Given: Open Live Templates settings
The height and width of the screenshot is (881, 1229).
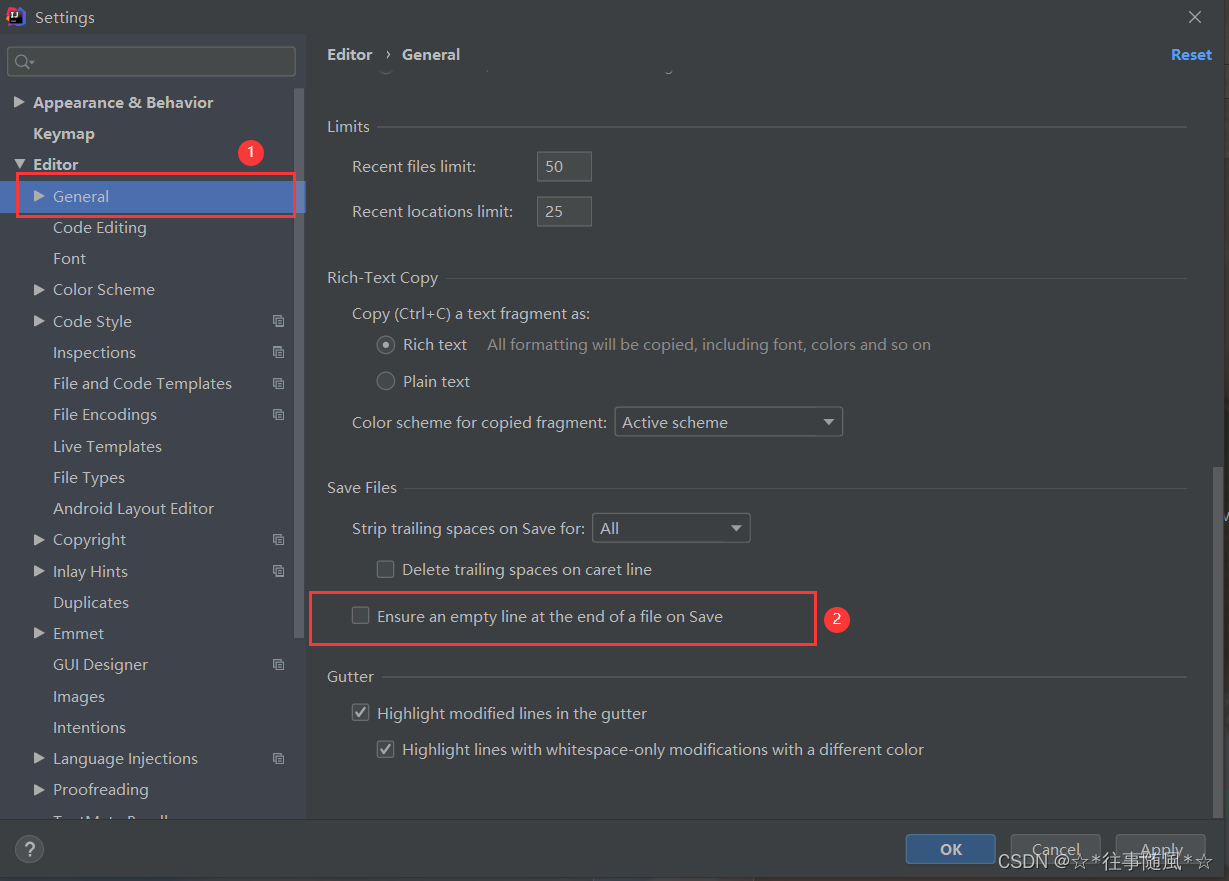Looking at the screenshot, I should coord(107,446).
